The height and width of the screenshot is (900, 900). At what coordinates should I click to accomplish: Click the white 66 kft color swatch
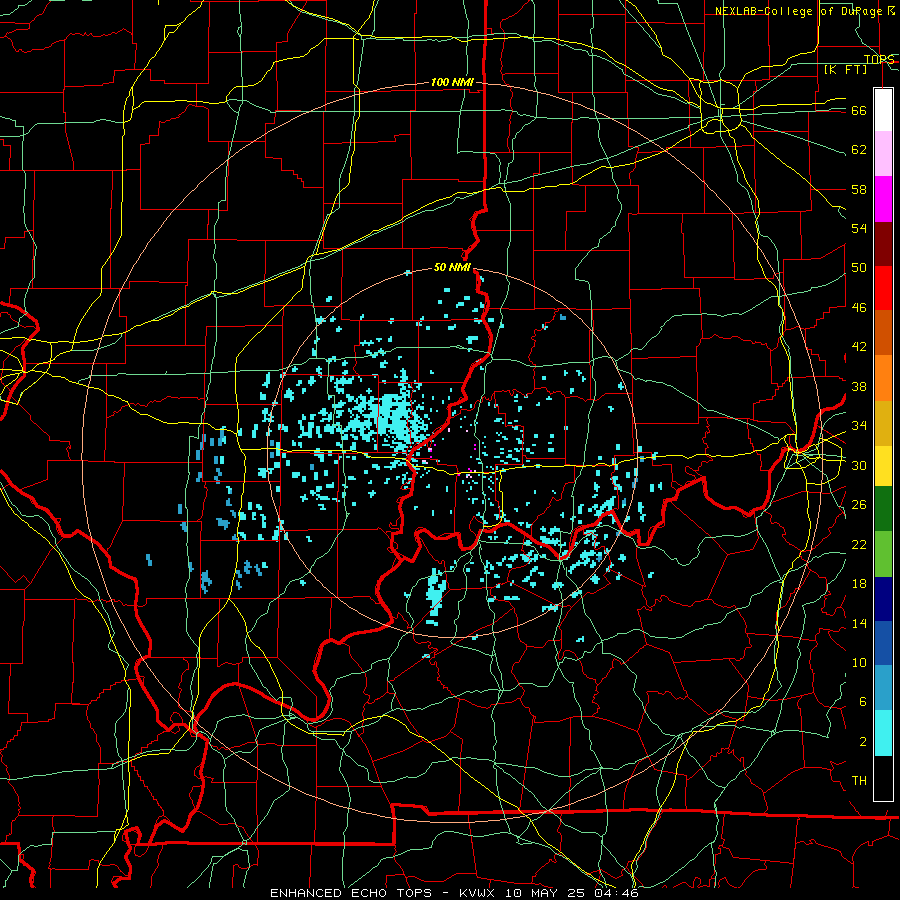(x=883, y=110)
